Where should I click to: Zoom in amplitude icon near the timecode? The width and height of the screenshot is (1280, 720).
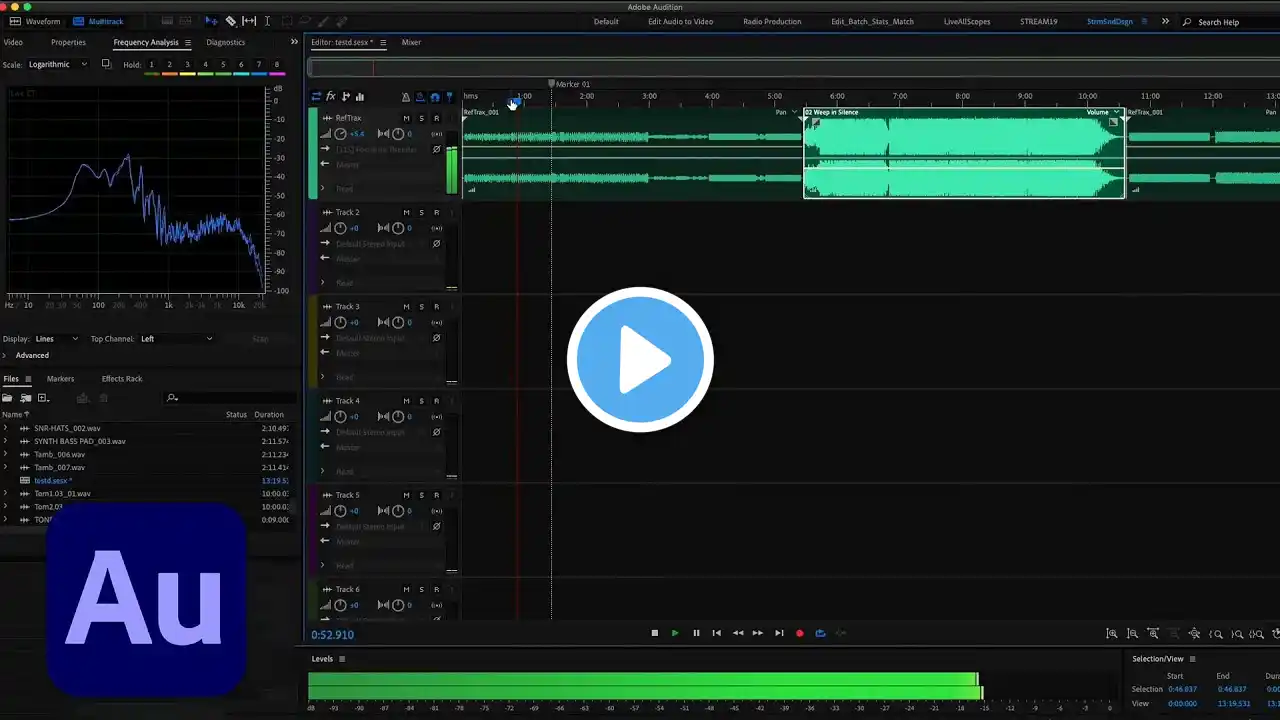(x=1112, y=634)
